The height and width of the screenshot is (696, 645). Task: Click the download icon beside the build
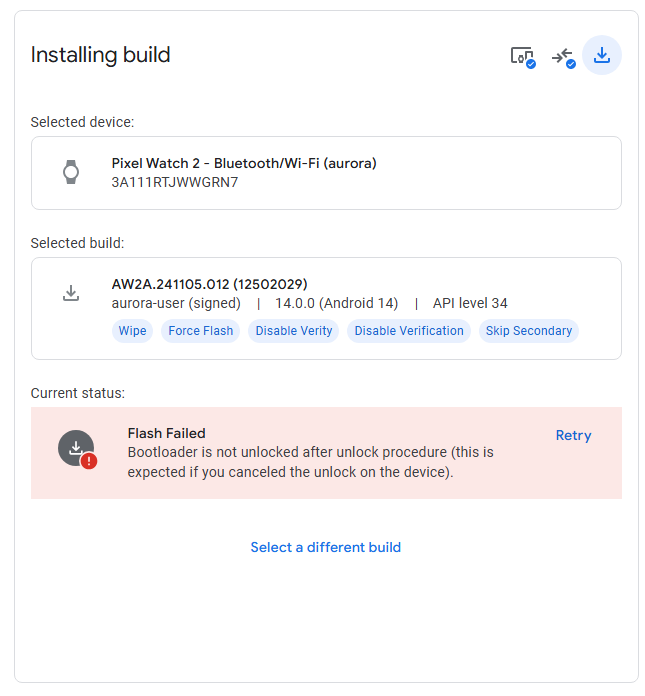tap(71, 293)
